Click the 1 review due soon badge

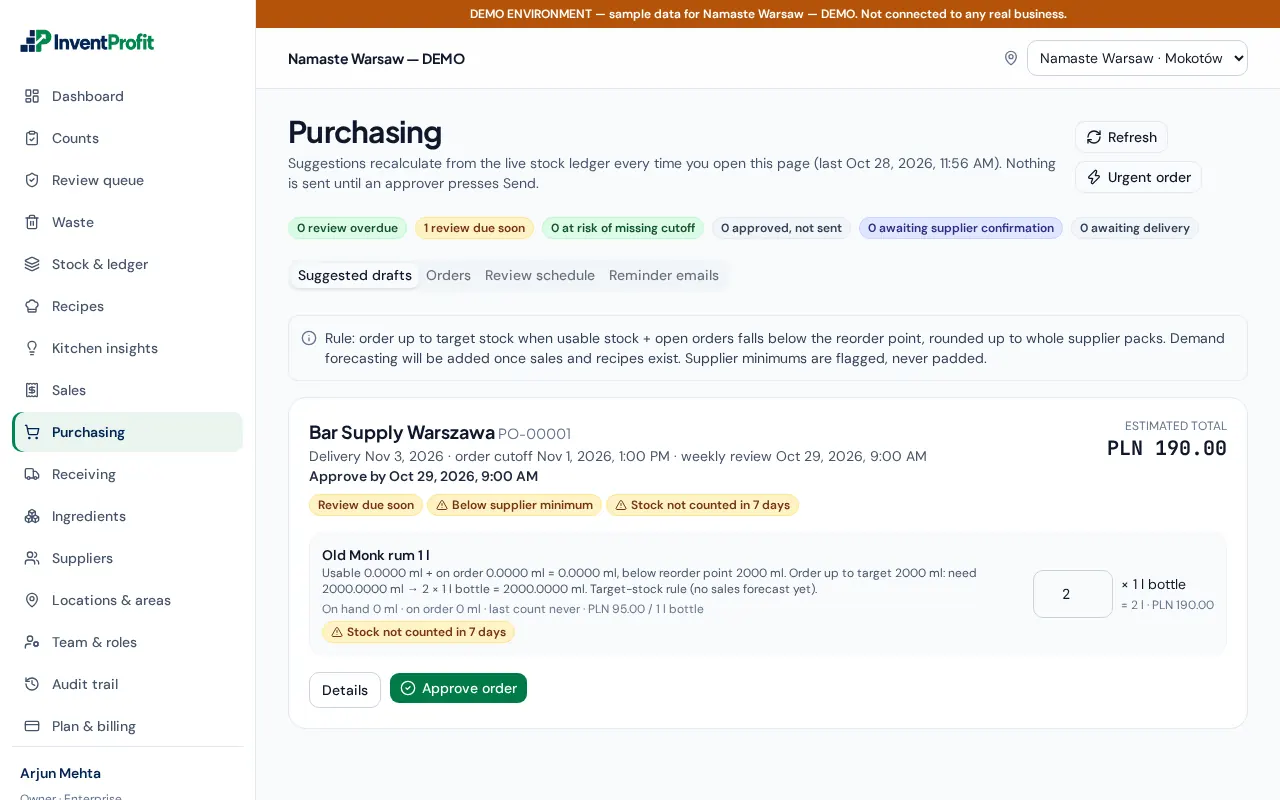point(474,228)
